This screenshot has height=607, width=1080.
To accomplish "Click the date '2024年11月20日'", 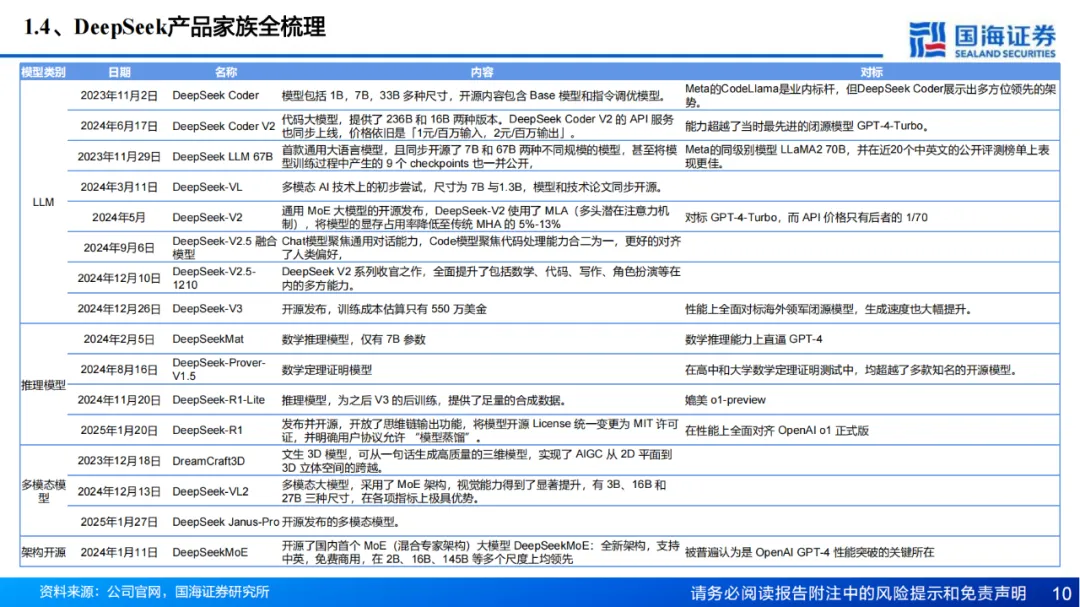I will (119, 400).
